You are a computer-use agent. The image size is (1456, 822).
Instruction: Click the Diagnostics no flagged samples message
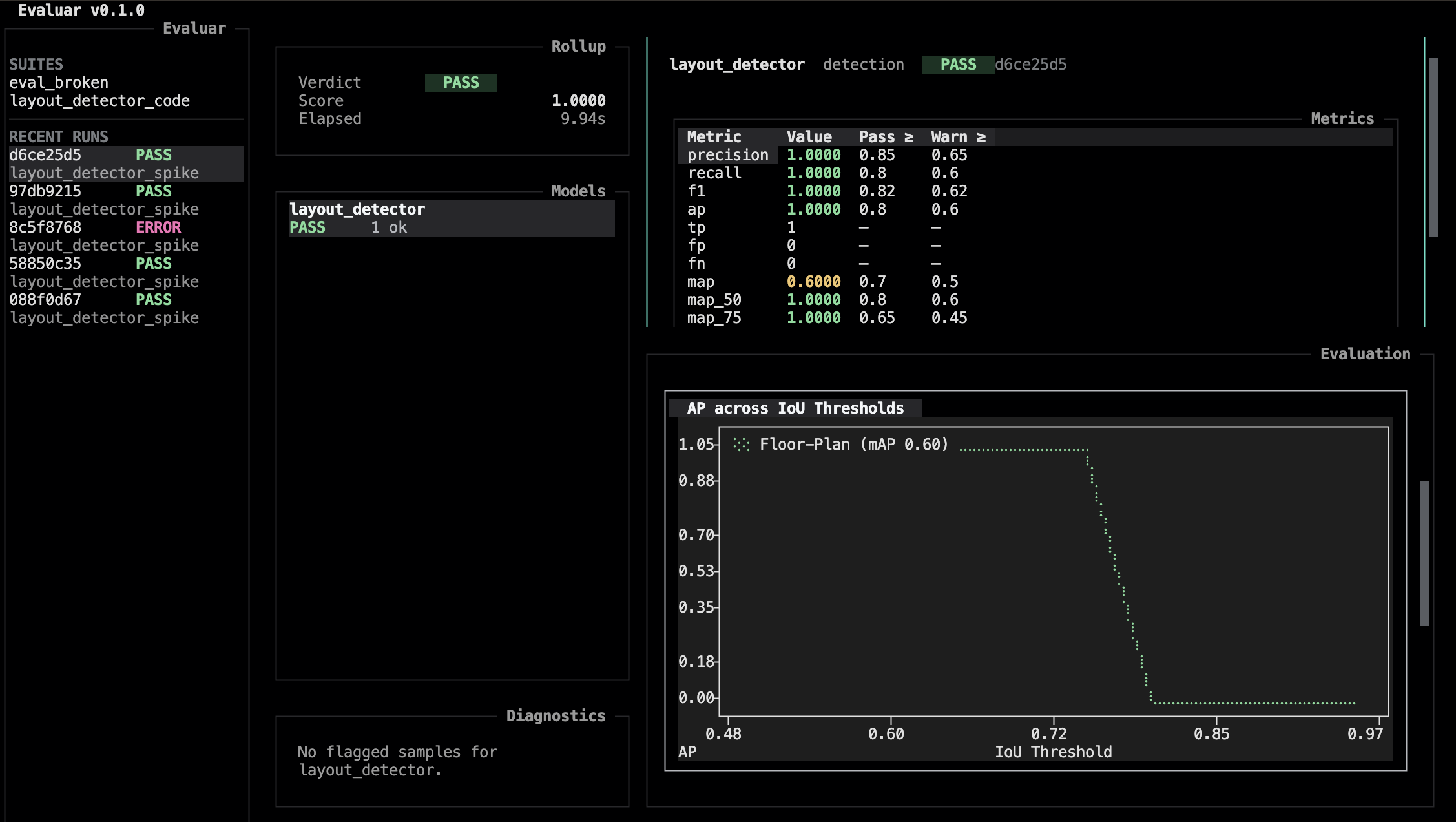coord(398,761)
